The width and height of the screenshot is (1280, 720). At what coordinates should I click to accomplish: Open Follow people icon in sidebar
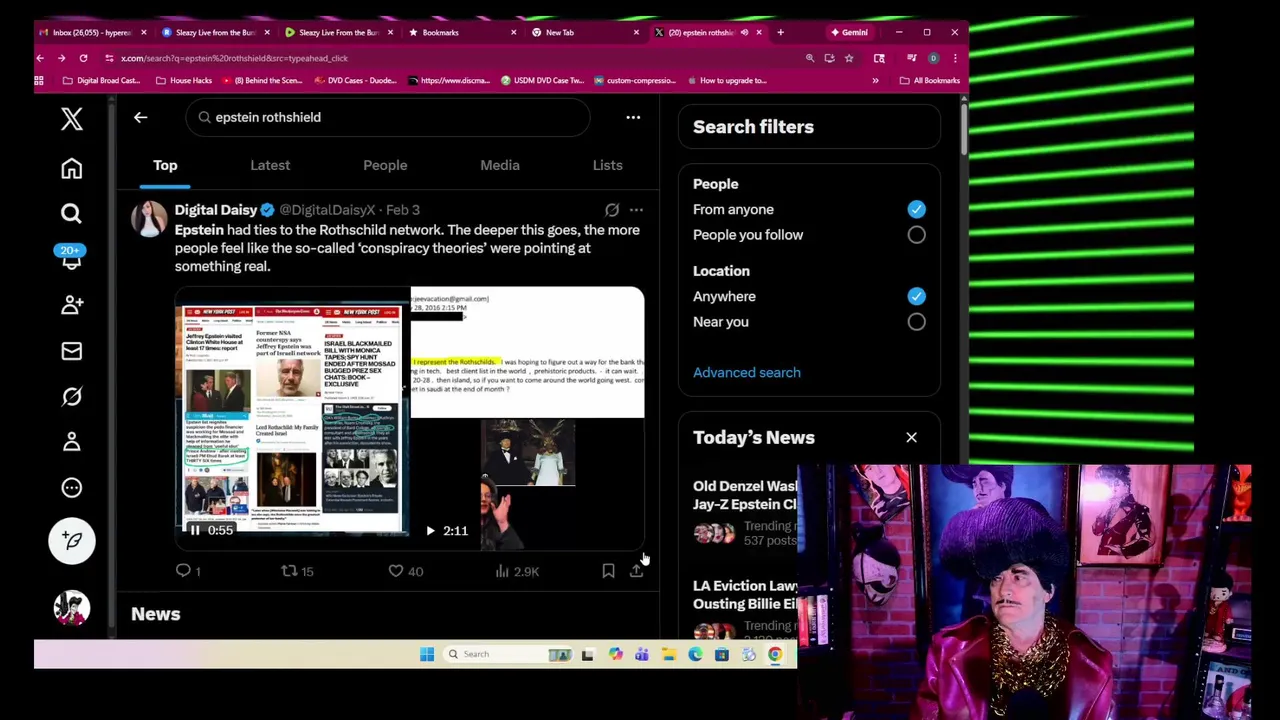71,304
